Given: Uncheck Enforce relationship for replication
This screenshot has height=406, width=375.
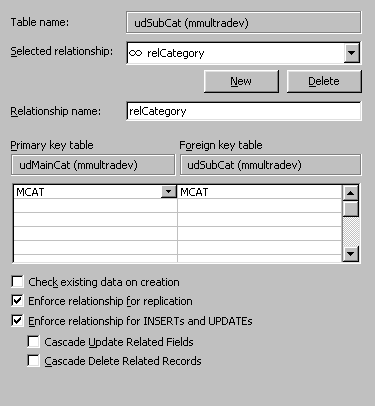Looking at the screenshot, I should tap(17, 301).
